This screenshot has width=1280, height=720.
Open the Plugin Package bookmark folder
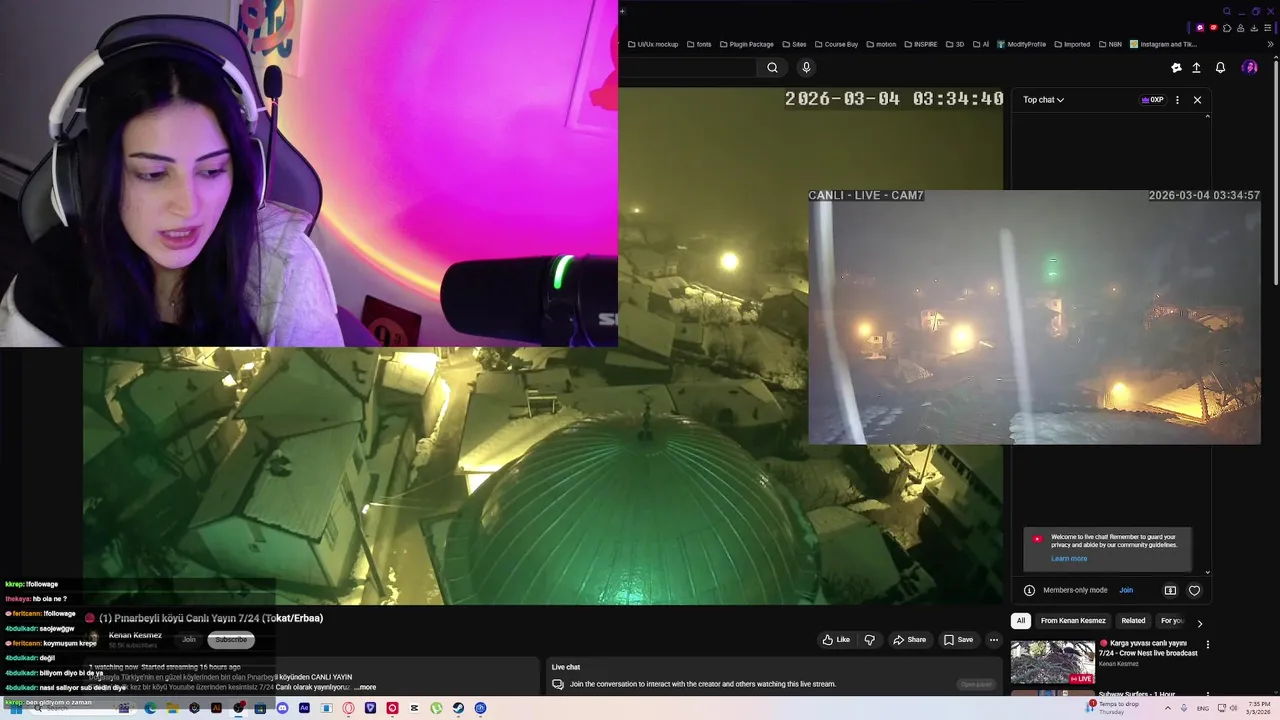pyautogui.click(x=746, y=44)
